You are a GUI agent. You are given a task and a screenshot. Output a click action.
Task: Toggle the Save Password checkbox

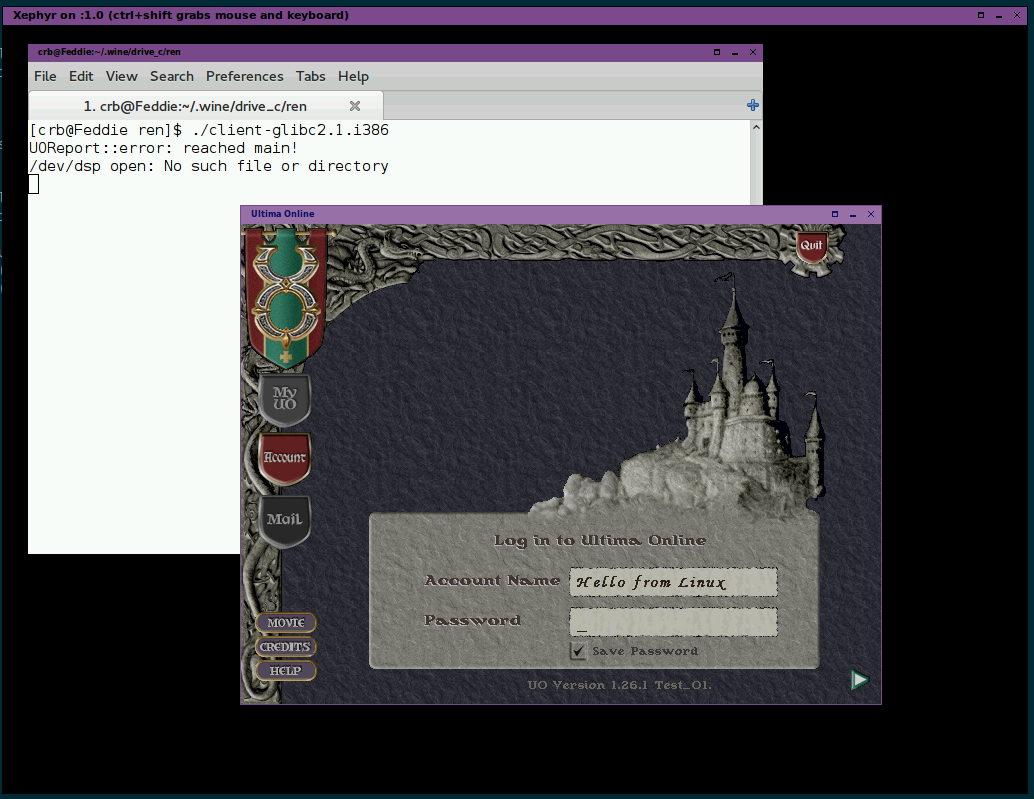[x=578, y=651]
